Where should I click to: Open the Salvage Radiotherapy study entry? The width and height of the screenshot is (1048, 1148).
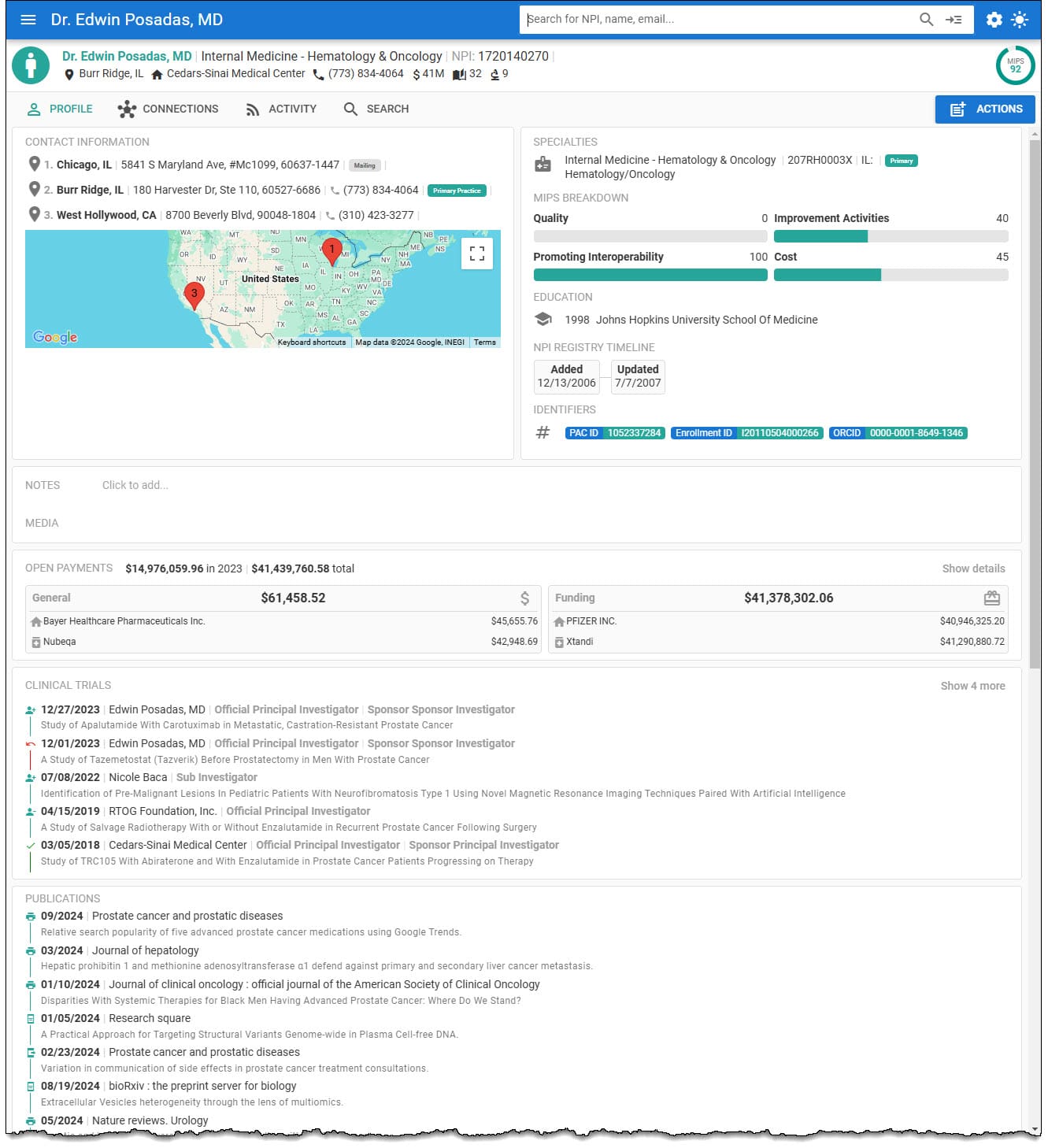288,828
